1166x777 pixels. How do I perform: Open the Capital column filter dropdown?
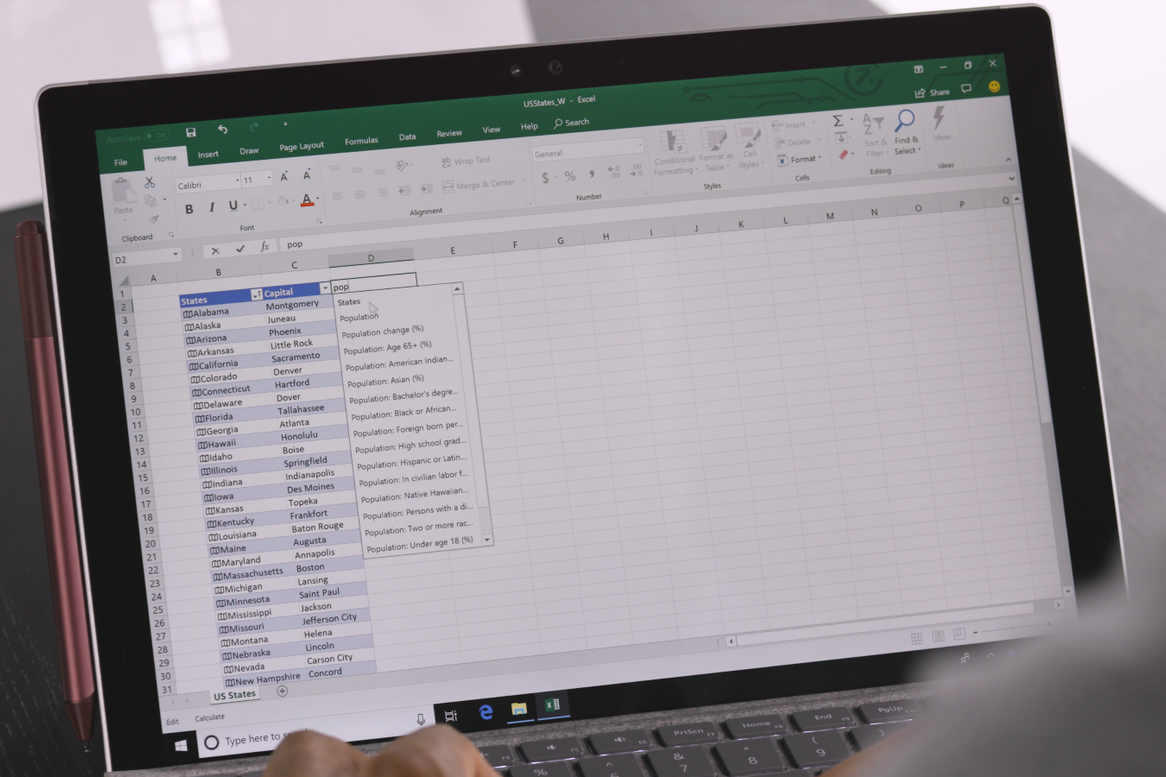(x=324, y=288)
